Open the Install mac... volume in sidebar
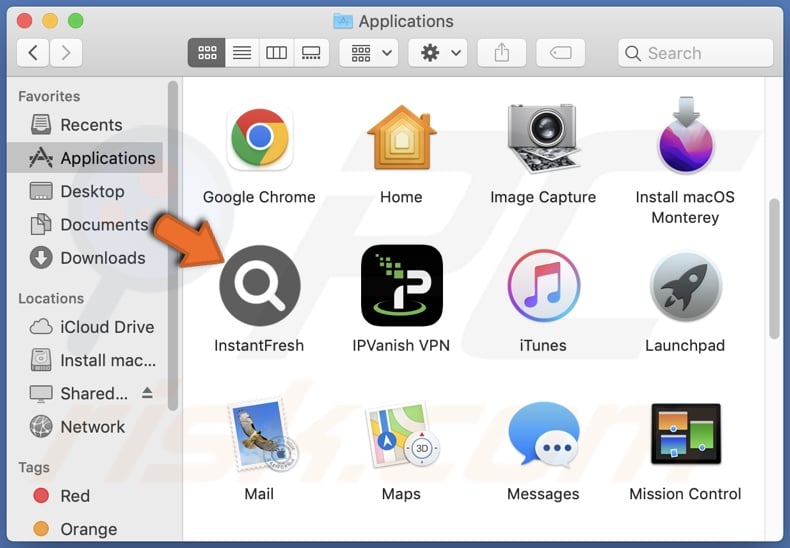This screenshot has width=790, height=548. click(x=85, y=360)
